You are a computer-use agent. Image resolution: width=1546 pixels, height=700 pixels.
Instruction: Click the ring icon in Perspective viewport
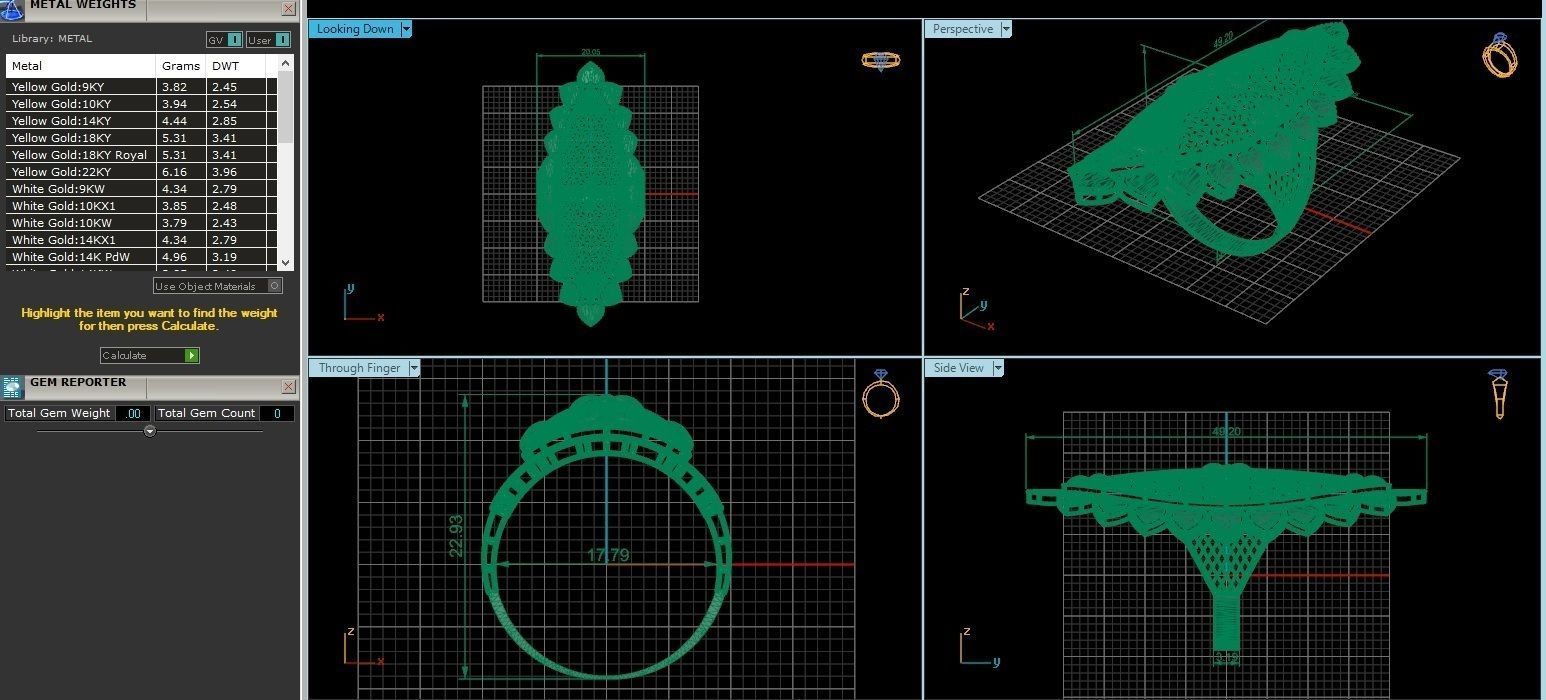click(x=1499, y=55)
